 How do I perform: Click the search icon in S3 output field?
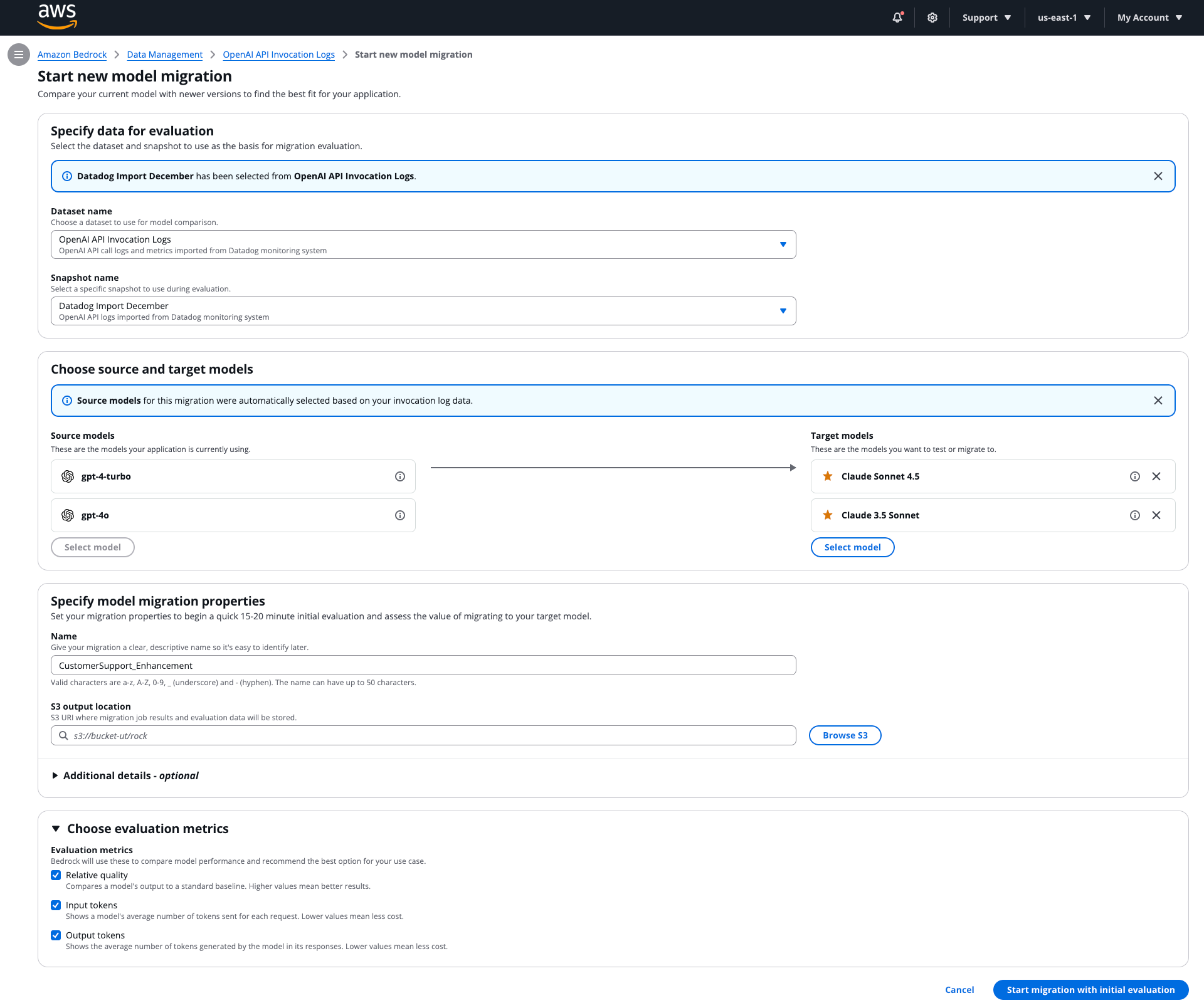pyautogui.click(x=63, y=735)
